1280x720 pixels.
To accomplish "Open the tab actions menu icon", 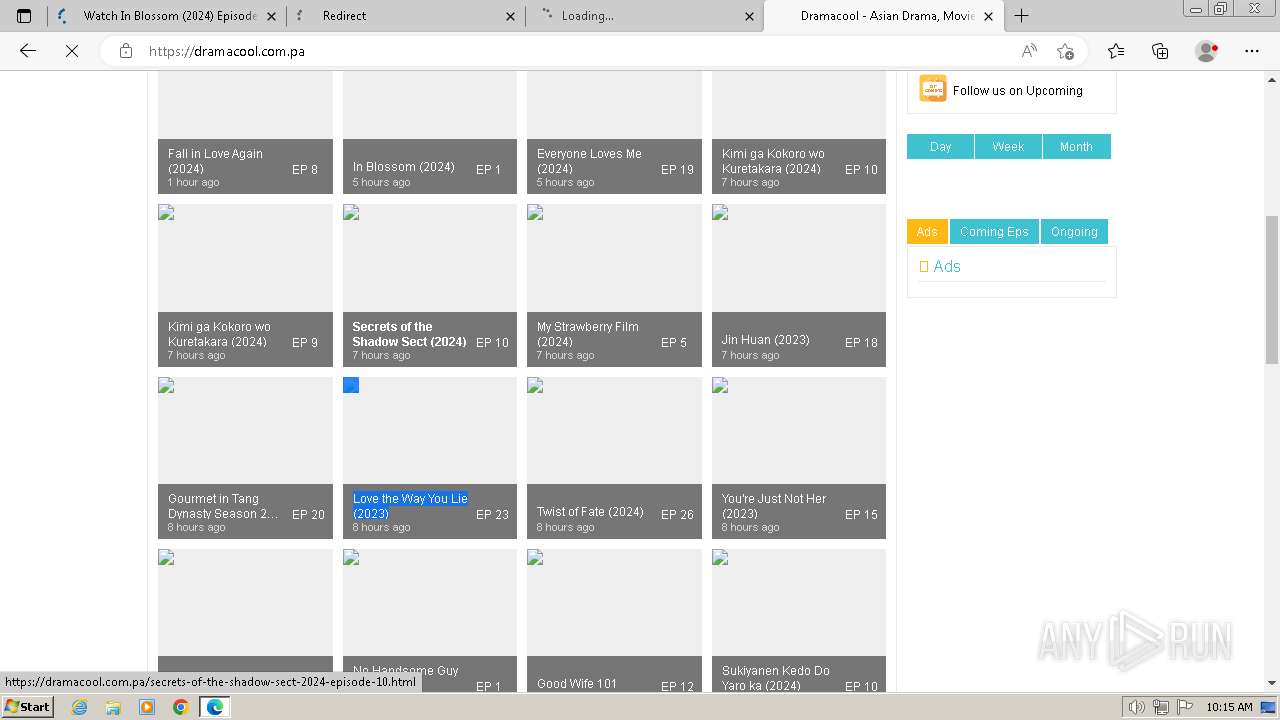I will 24,16.
